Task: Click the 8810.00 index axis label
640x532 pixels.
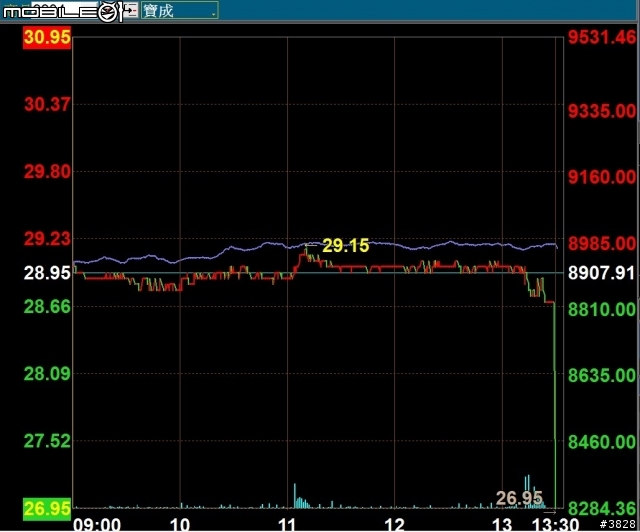Action: 602,309
